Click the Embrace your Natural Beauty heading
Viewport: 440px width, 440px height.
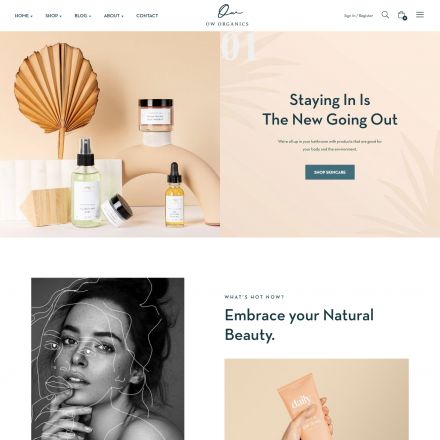tap(299, 325)
